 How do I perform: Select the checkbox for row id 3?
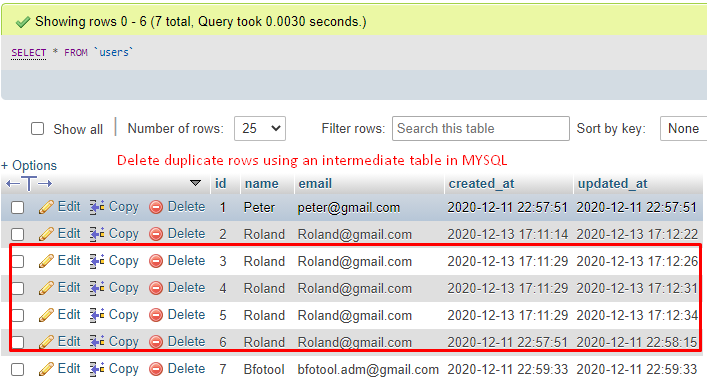tap(18, 262)
